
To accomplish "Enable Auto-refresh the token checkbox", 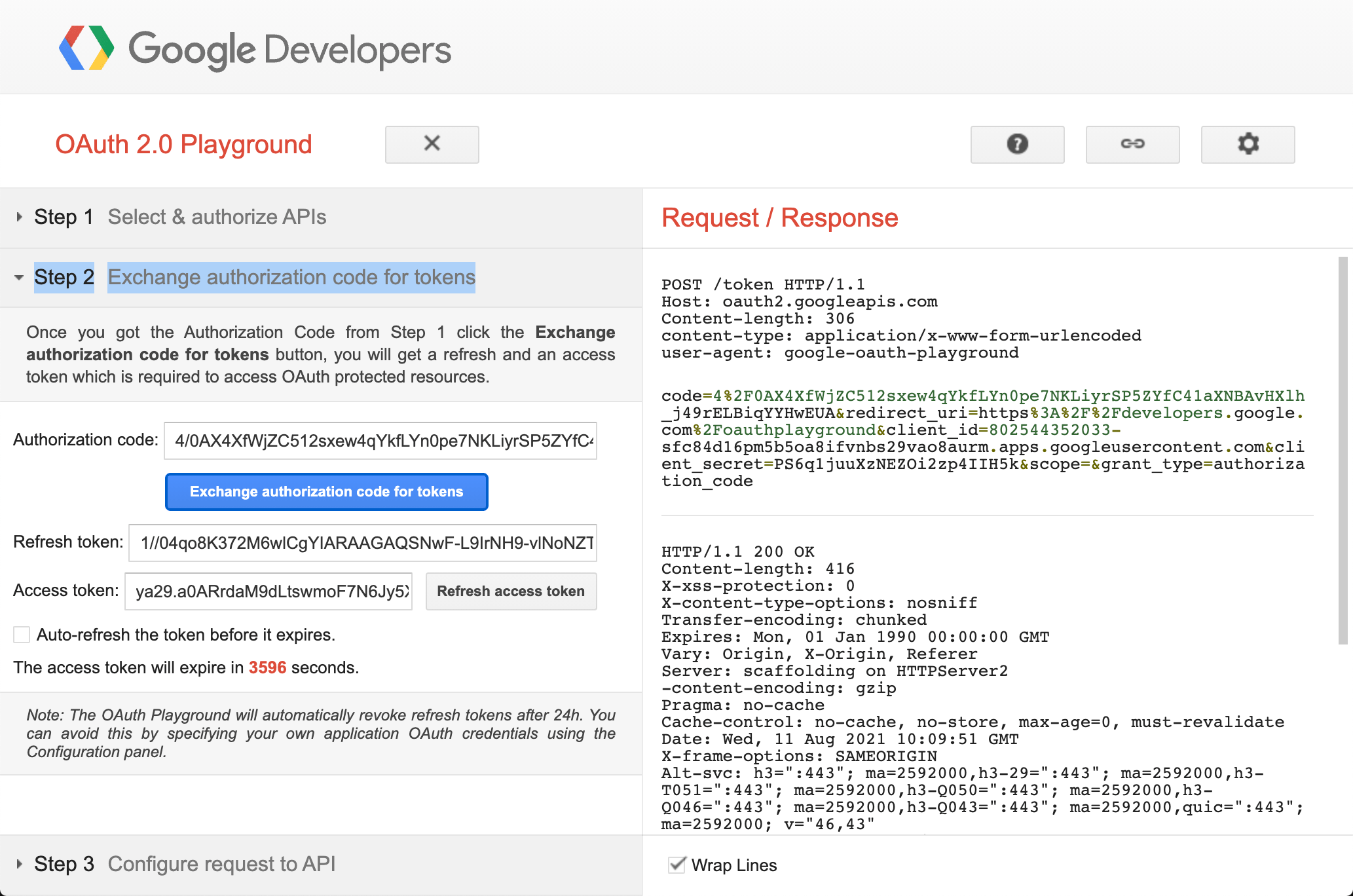I will 22,633.
